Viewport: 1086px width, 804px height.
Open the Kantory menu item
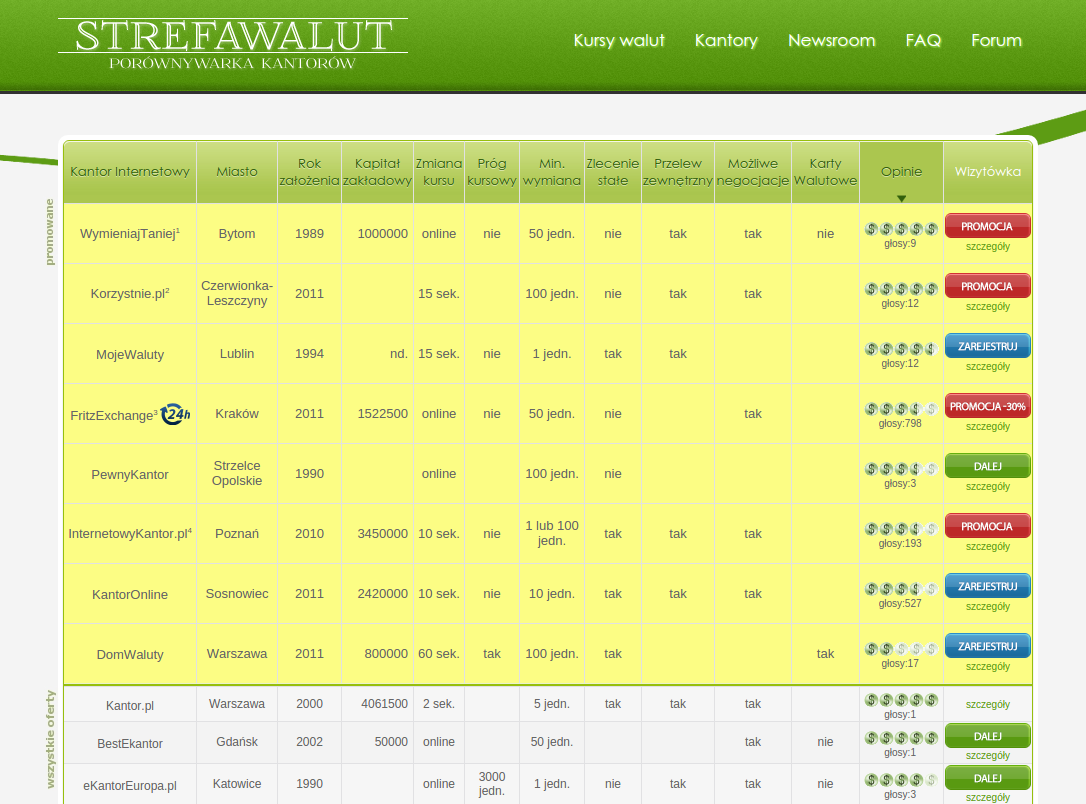[x=727, y=40]
